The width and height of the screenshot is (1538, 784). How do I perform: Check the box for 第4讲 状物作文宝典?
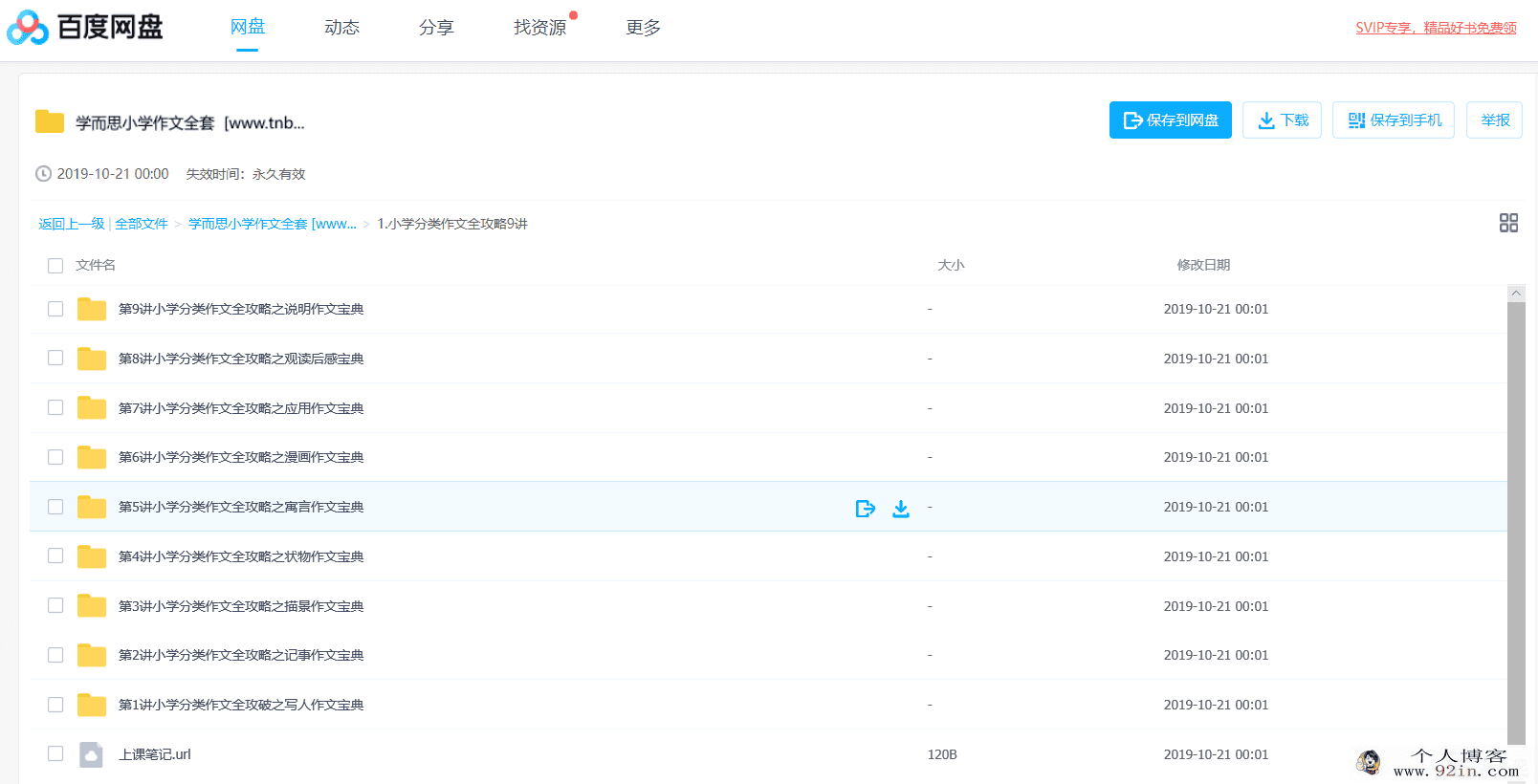pos(55,556)
